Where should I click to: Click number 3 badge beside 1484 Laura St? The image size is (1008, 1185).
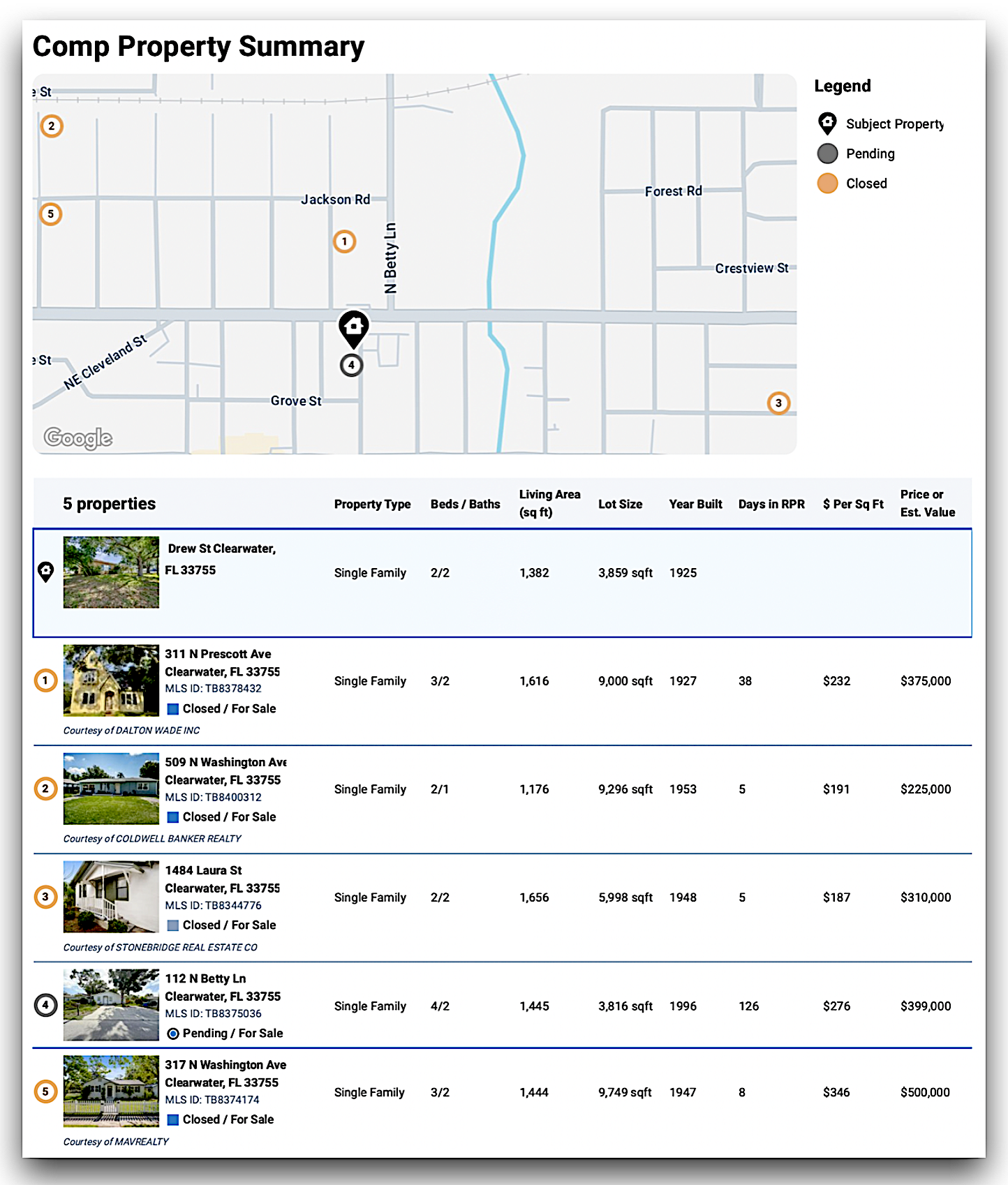point(45,897)
